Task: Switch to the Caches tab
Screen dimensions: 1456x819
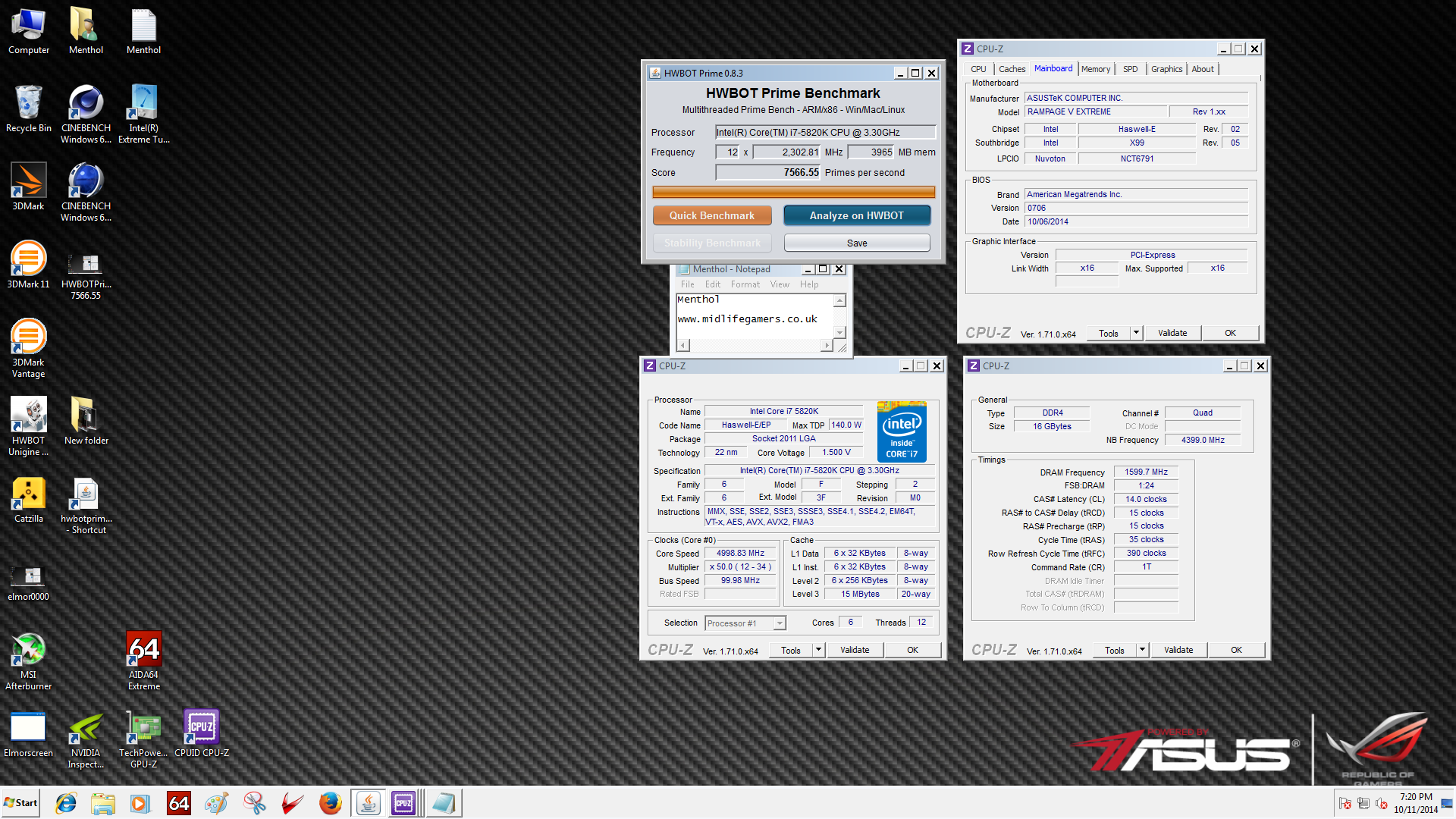Action: tap(1012, 69)
